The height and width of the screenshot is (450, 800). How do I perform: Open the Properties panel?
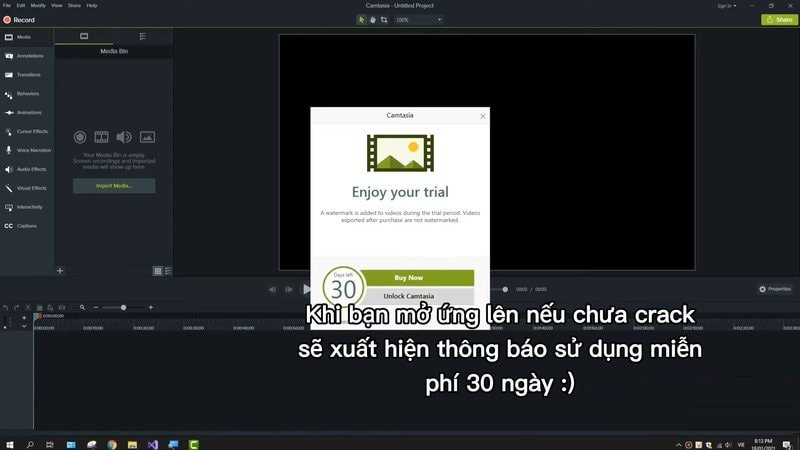point(774,289)
